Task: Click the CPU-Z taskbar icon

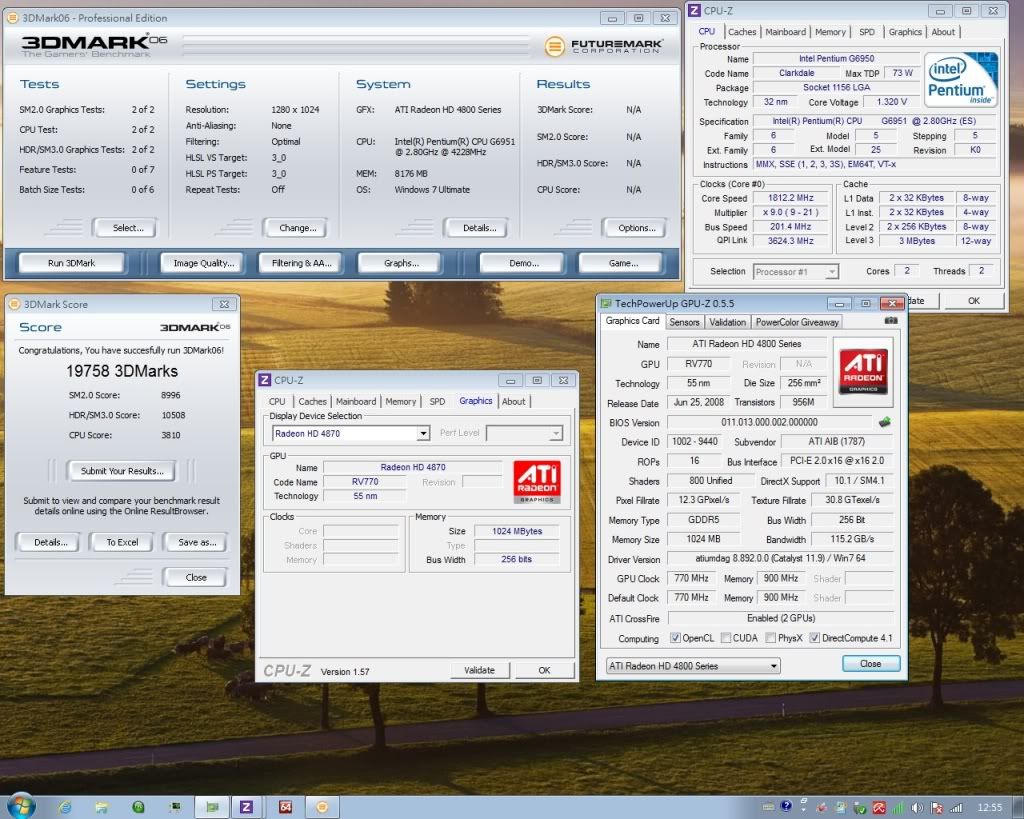Action: tap(246, 805)
